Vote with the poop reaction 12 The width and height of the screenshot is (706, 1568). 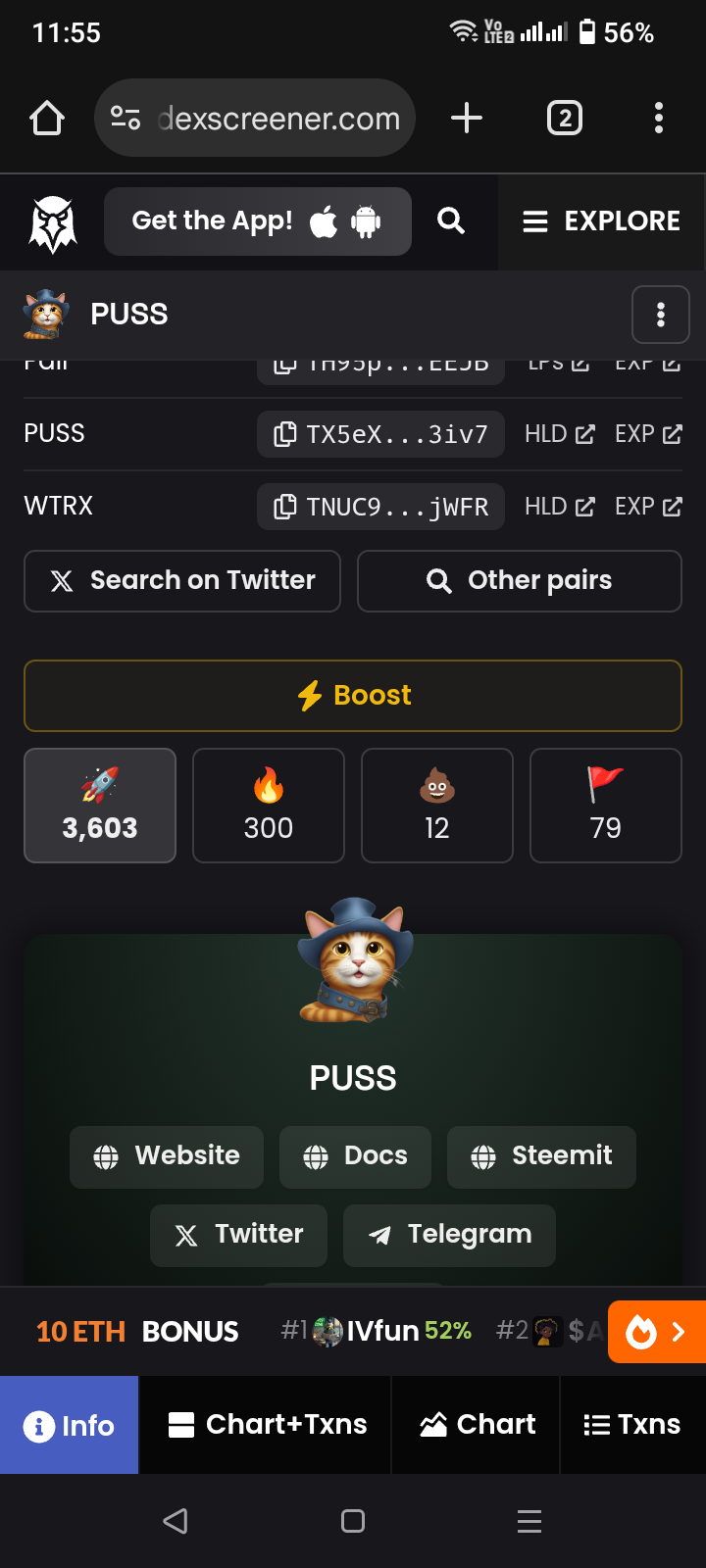pos(437,806)
